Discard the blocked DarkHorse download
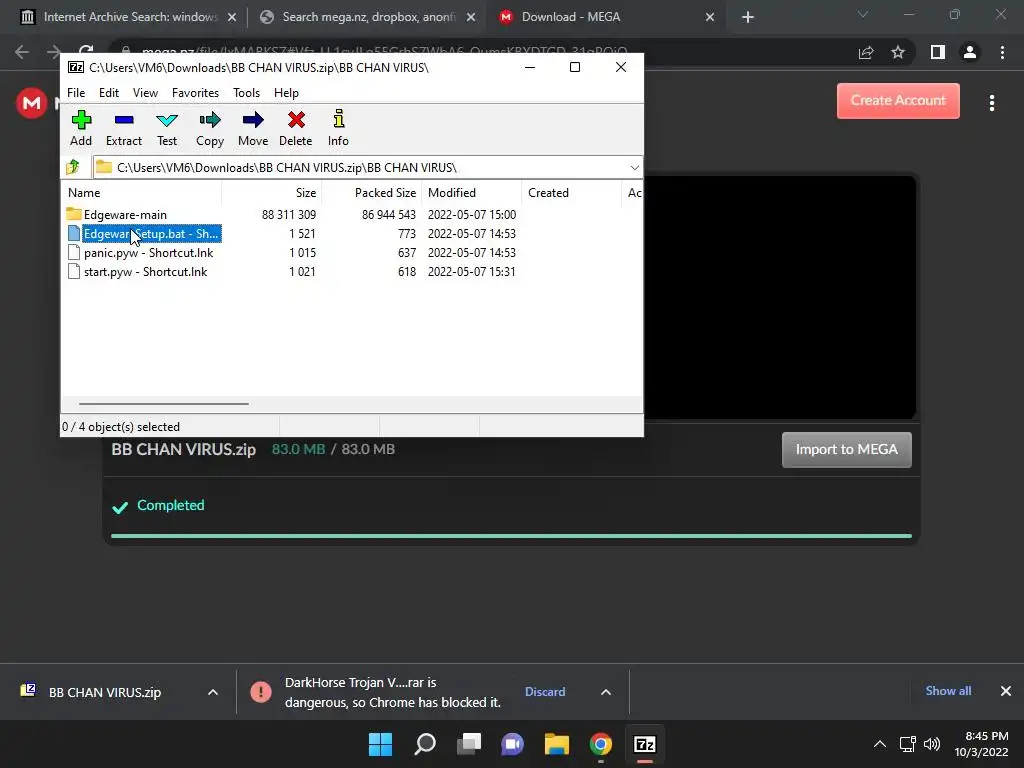The width and height of the screenshot is (1024, 768). click(545, 692)
